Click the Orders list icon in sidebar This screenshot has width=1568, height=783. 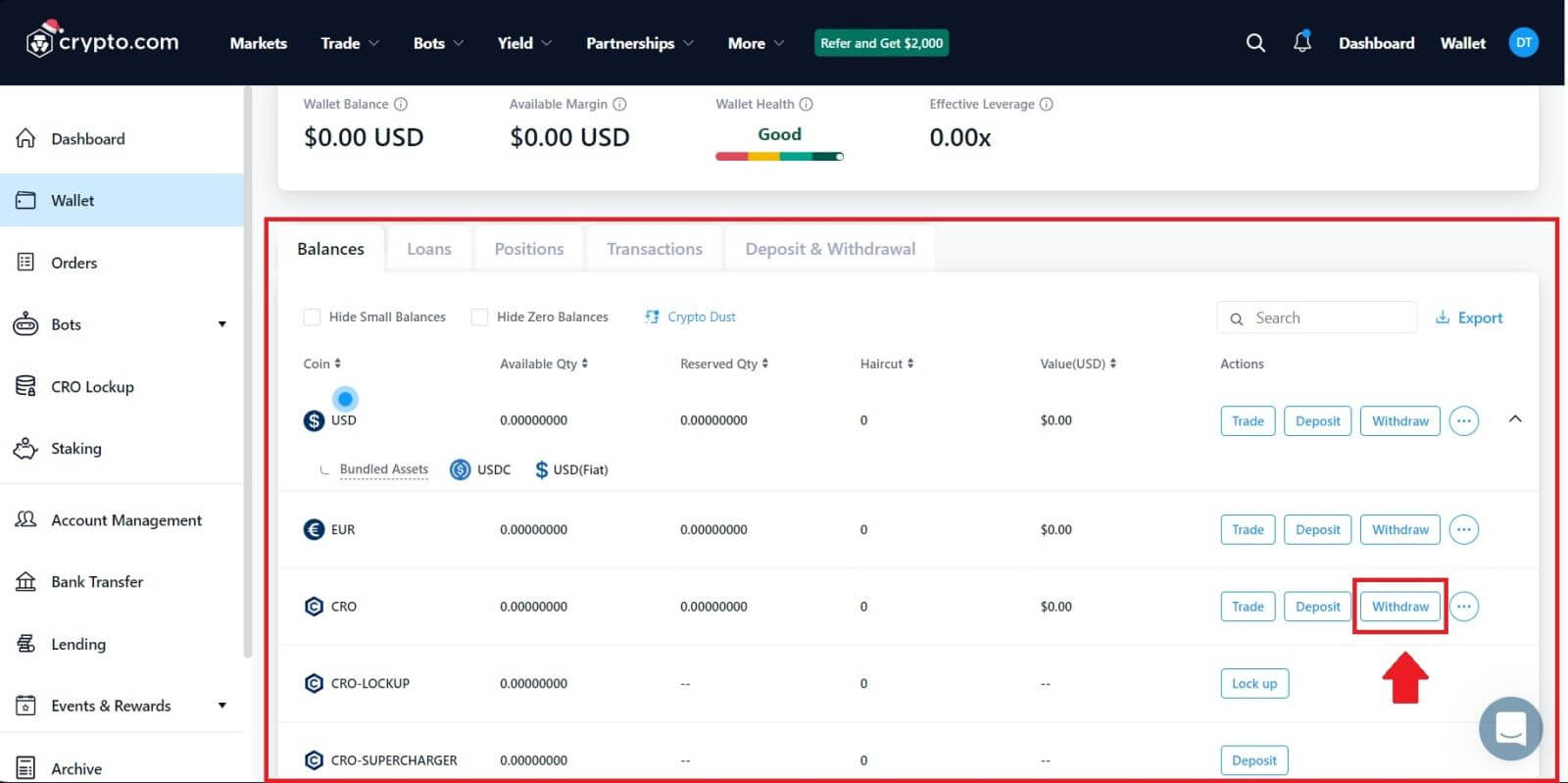(26, 262)
